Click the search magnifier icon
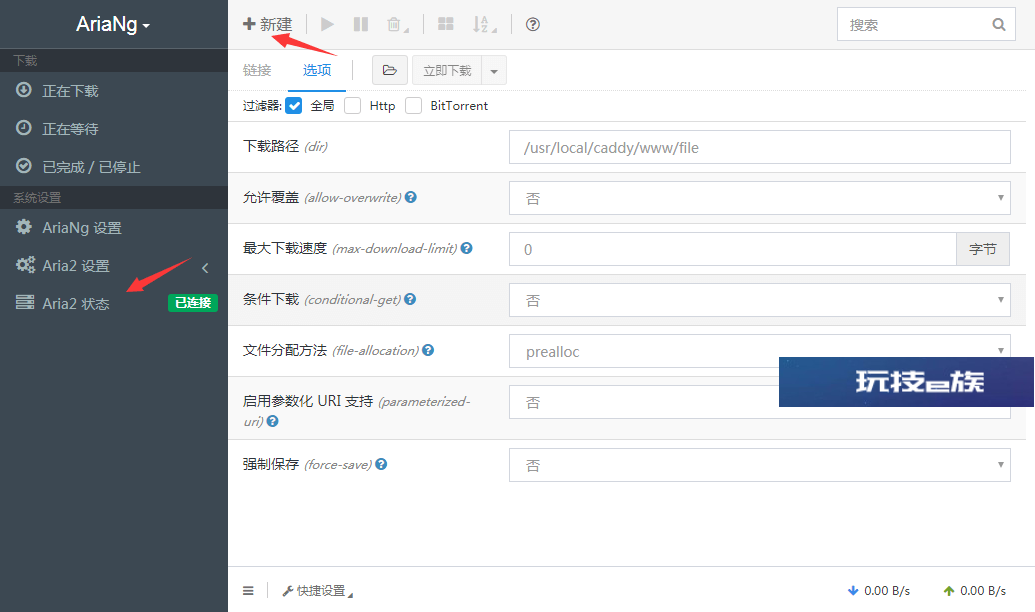1035x612 pixels. pos(999,24)
